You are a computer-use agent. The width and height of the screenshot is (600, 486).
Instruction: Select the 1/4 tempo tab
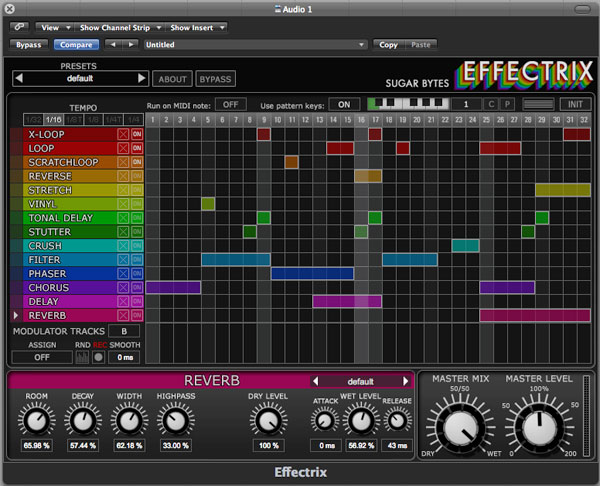tap(134, 120)
